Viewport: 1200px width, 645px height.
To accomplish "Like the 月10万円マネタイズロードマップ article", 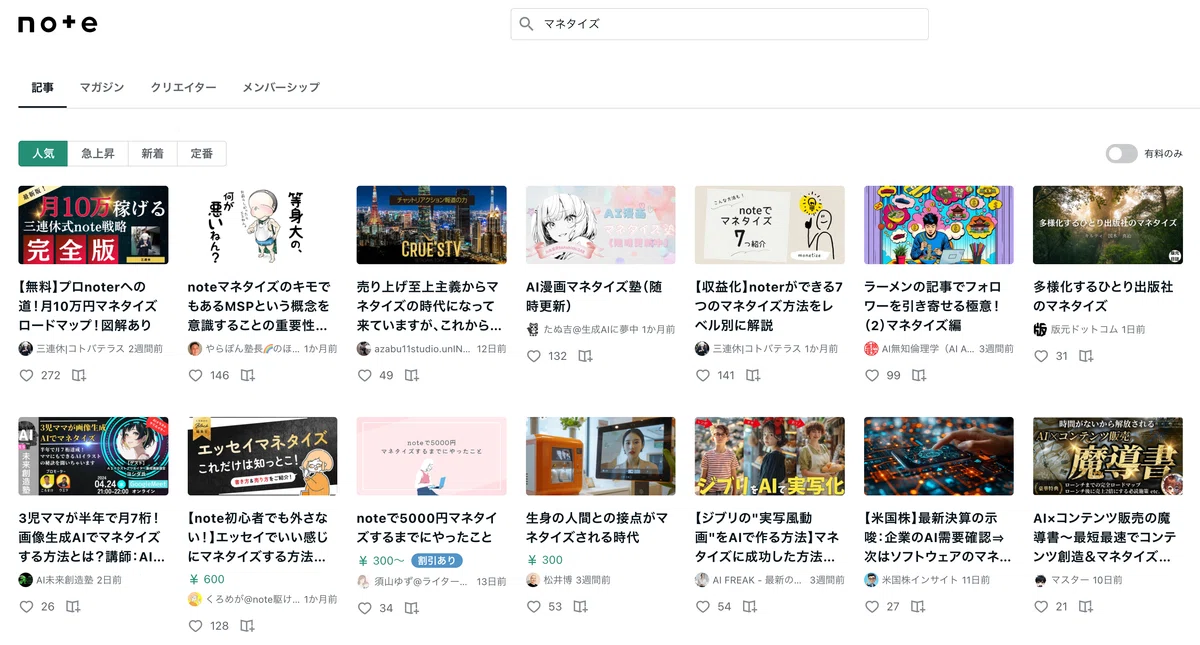I will 27,376.
